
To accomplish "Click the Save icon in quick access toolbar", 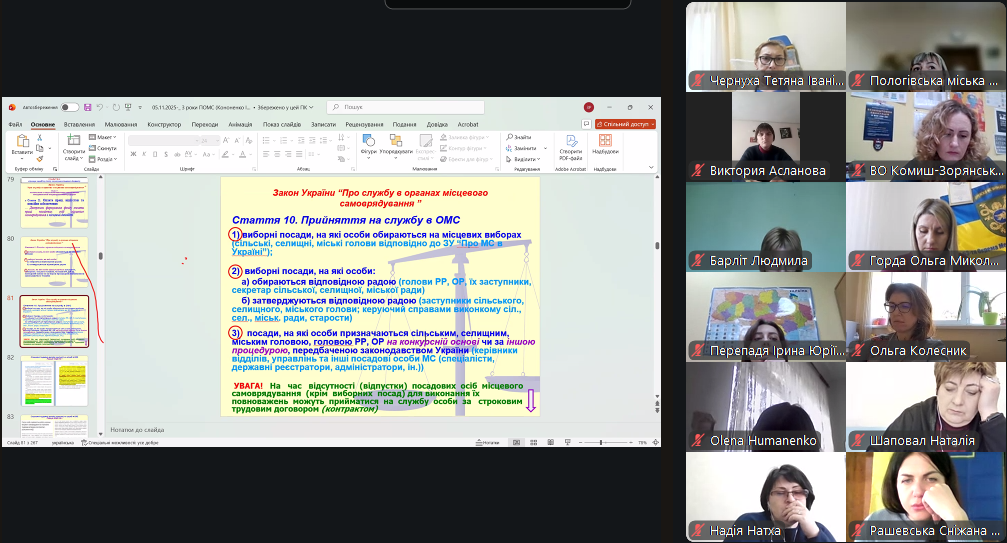I will [x=88, y=107].
